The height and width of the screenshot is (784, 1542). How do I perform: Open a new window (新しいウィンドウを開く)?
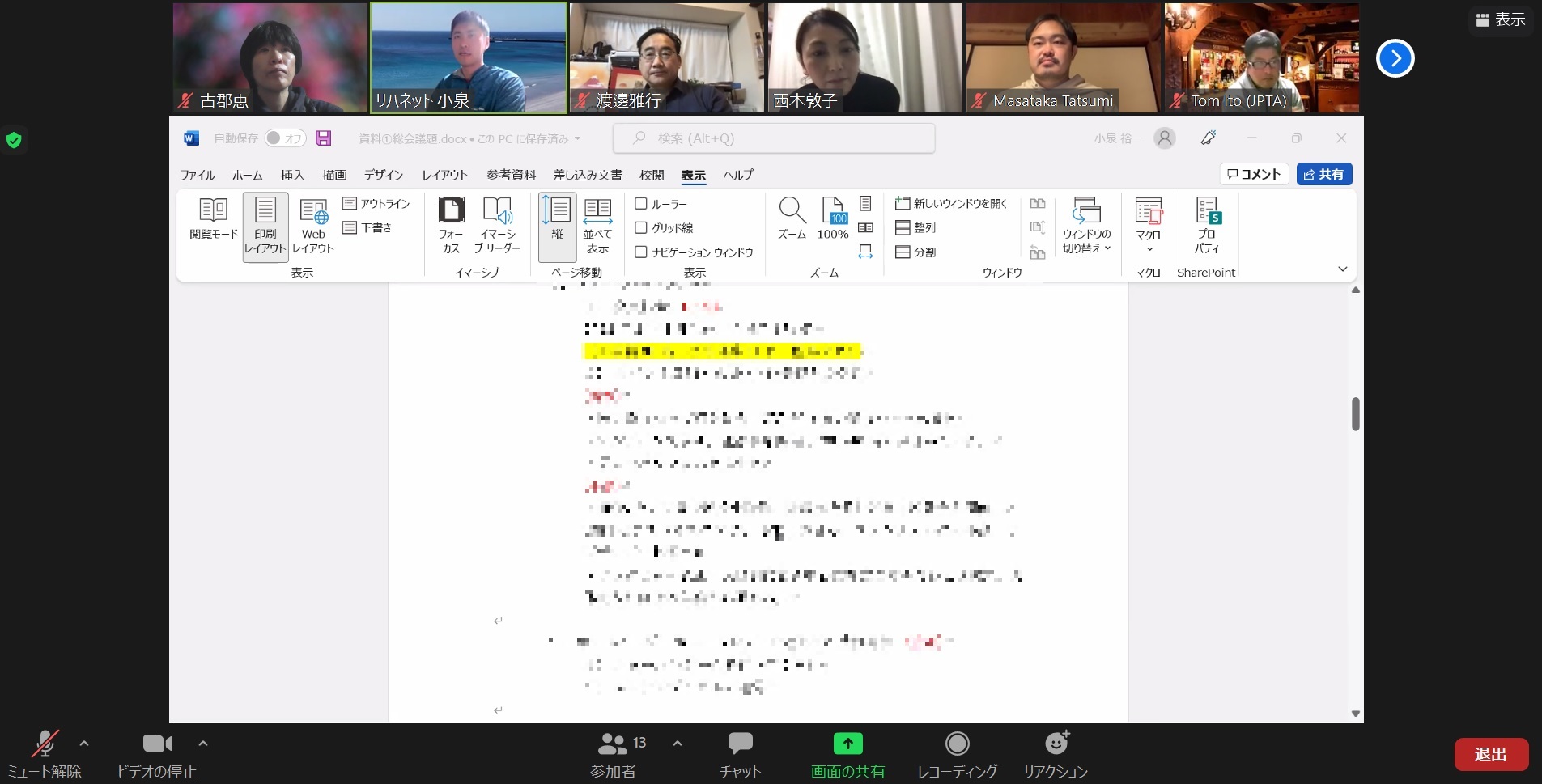coord(951,204)
